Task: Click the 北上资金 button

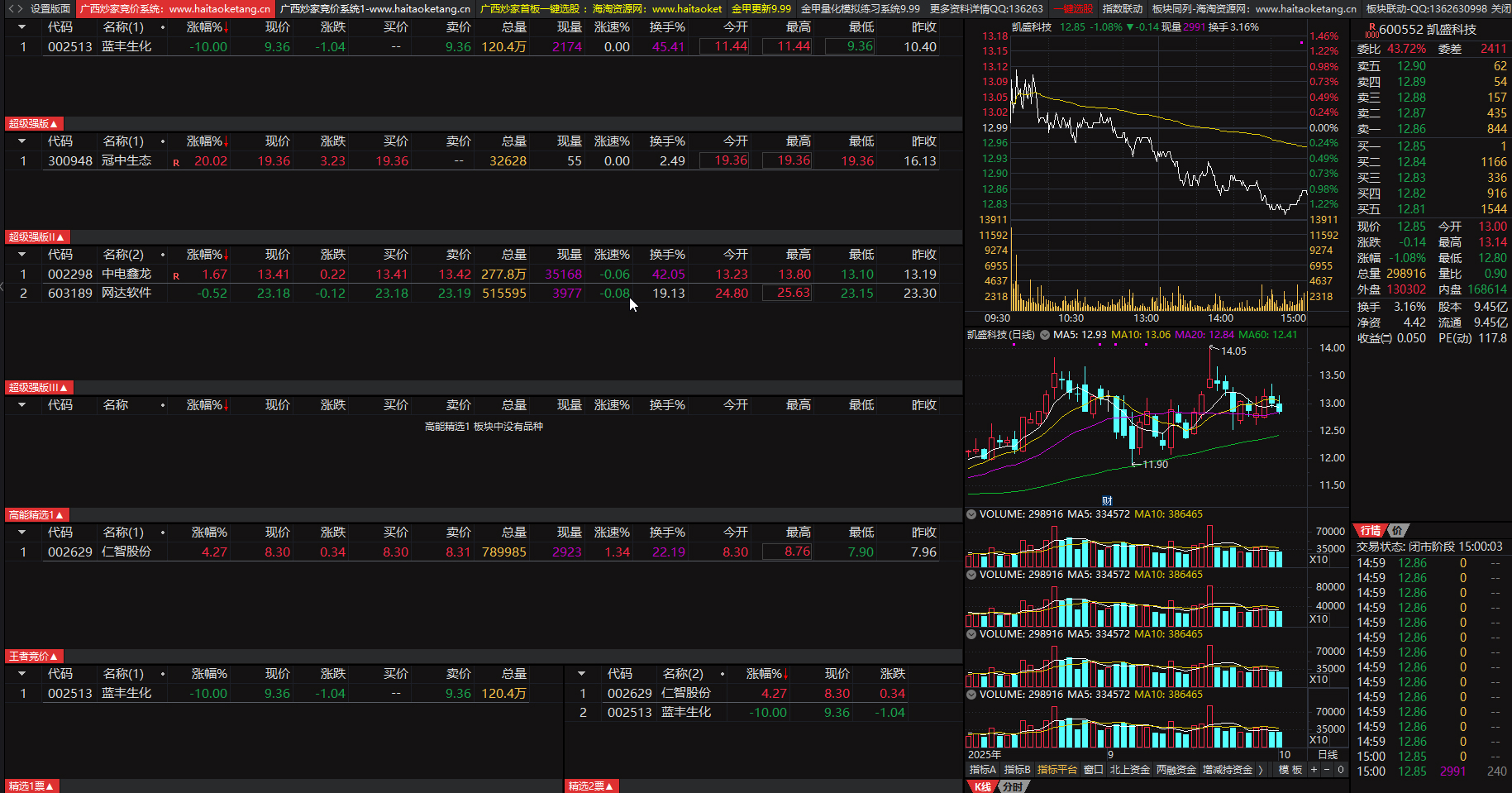Action: click(1129, 770)
